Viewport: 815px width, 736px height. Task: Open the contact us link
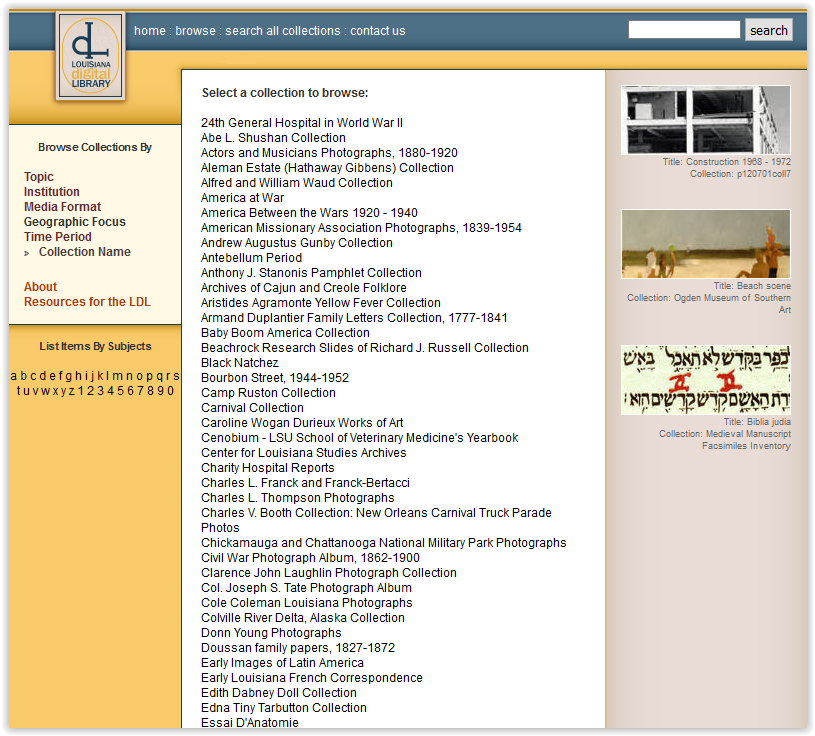(x=378, y=31)
